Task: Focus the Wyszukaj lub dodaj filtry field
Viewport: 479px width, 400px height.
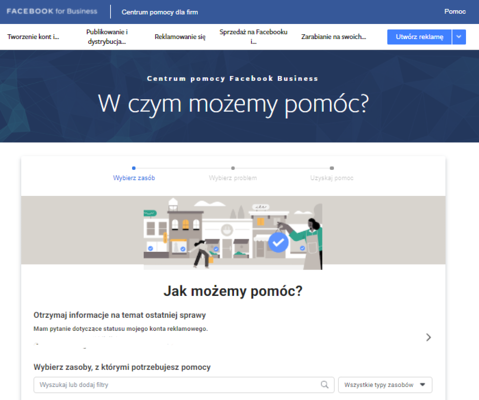Action: (x=184, y=385)
